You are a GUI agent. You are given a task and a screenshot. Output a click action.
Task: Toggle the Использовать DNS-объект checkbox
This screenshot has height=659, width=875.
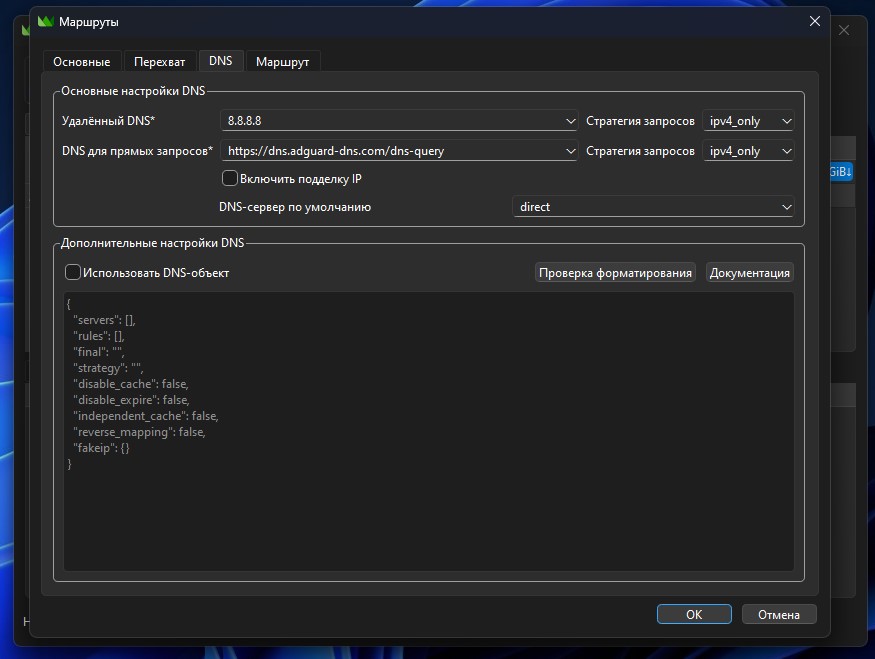(x=73, y=272)
